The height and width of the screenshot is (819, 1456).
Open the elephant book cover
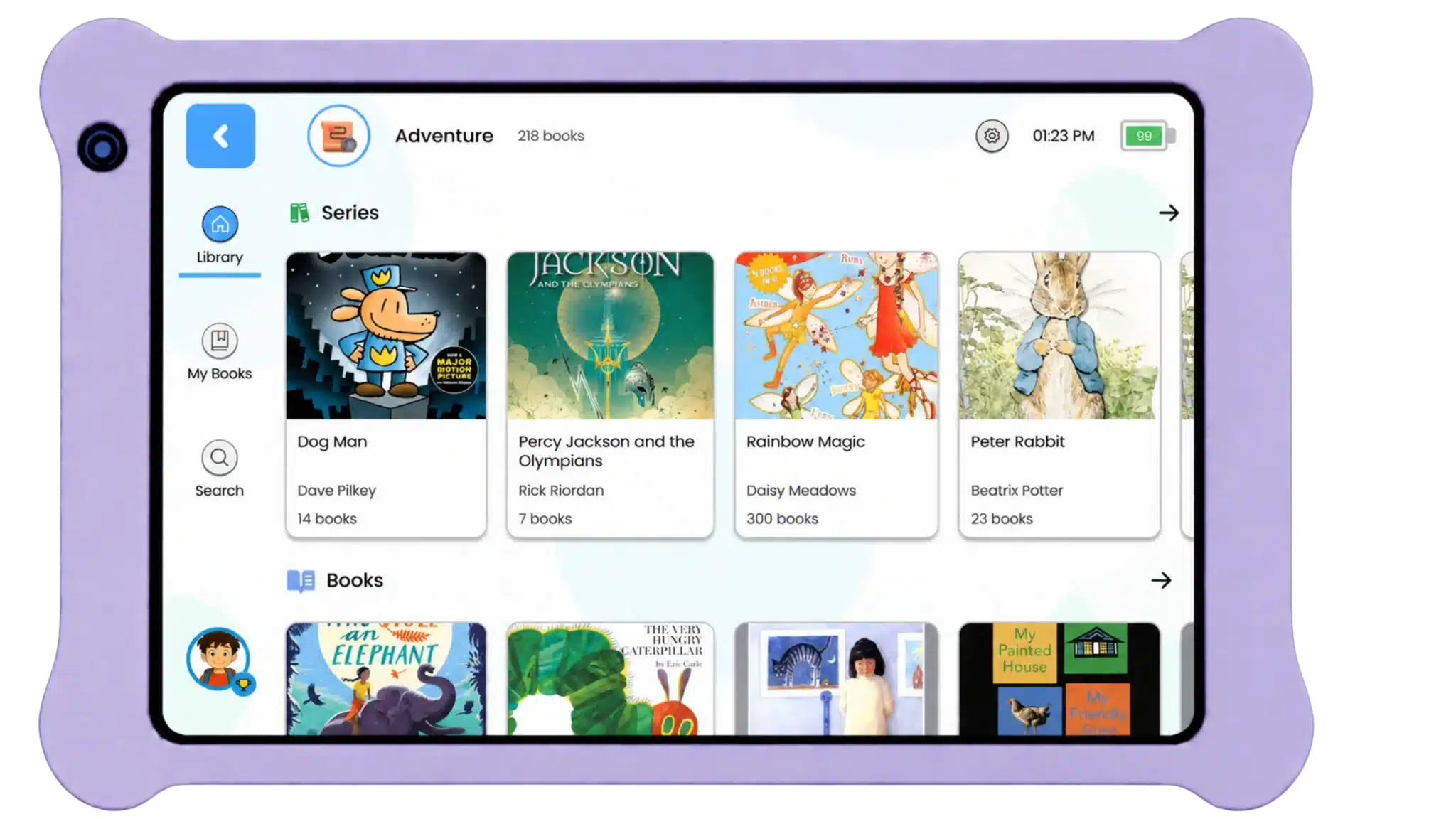coord(386,679)
